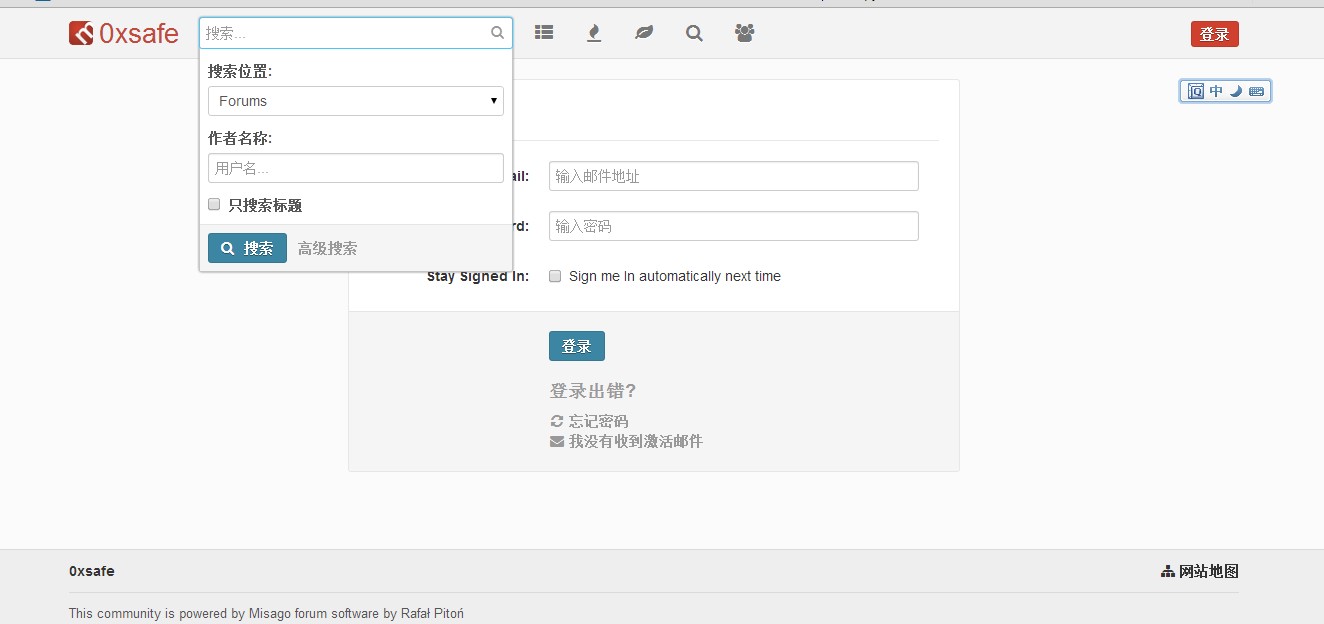Submit the form with the blue 登录 button
1324x624 pixels.
(x=576, y=346)
